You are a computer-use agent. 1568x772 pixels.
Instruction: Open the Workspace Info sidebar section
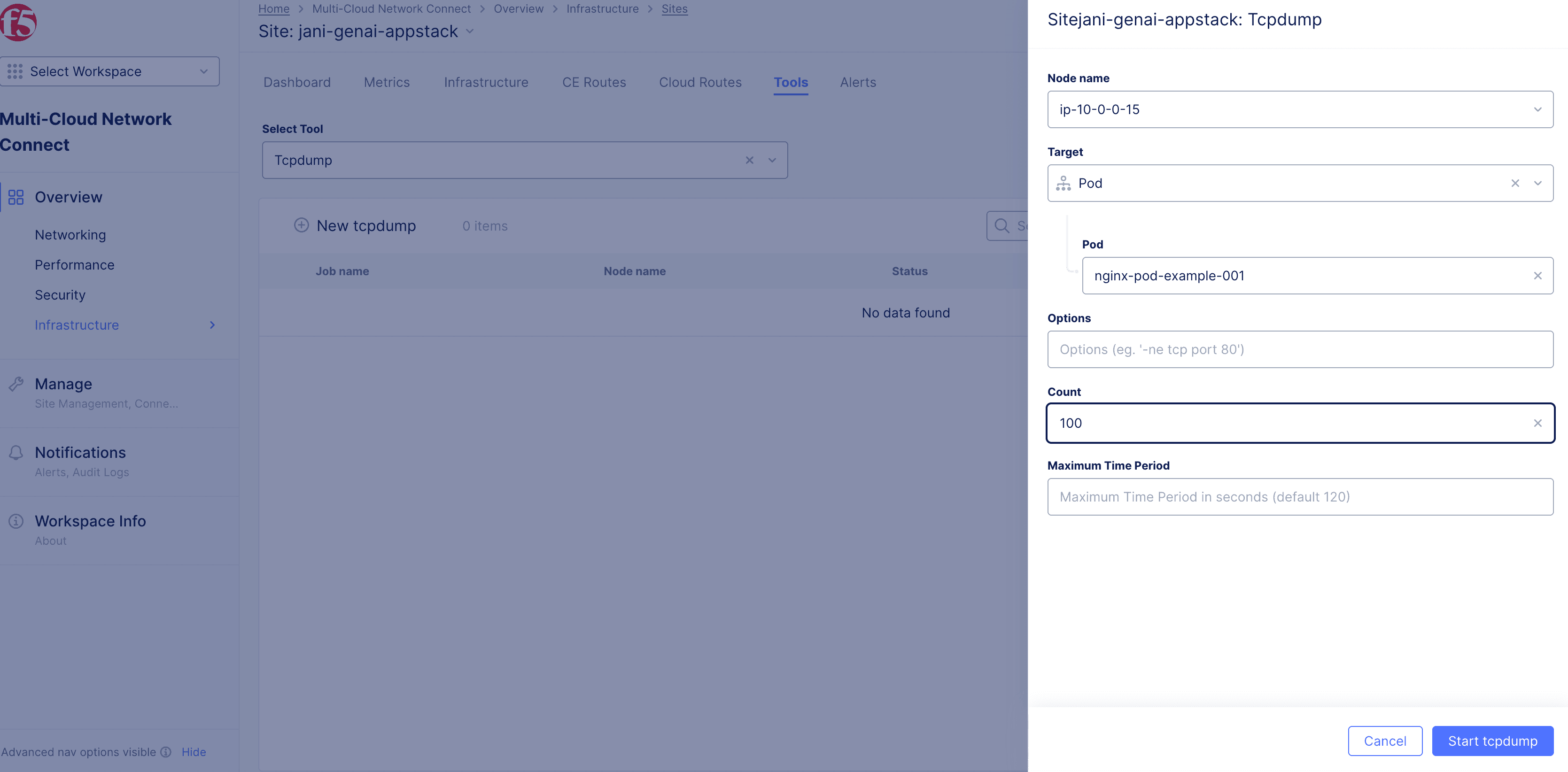click(90, 521)
